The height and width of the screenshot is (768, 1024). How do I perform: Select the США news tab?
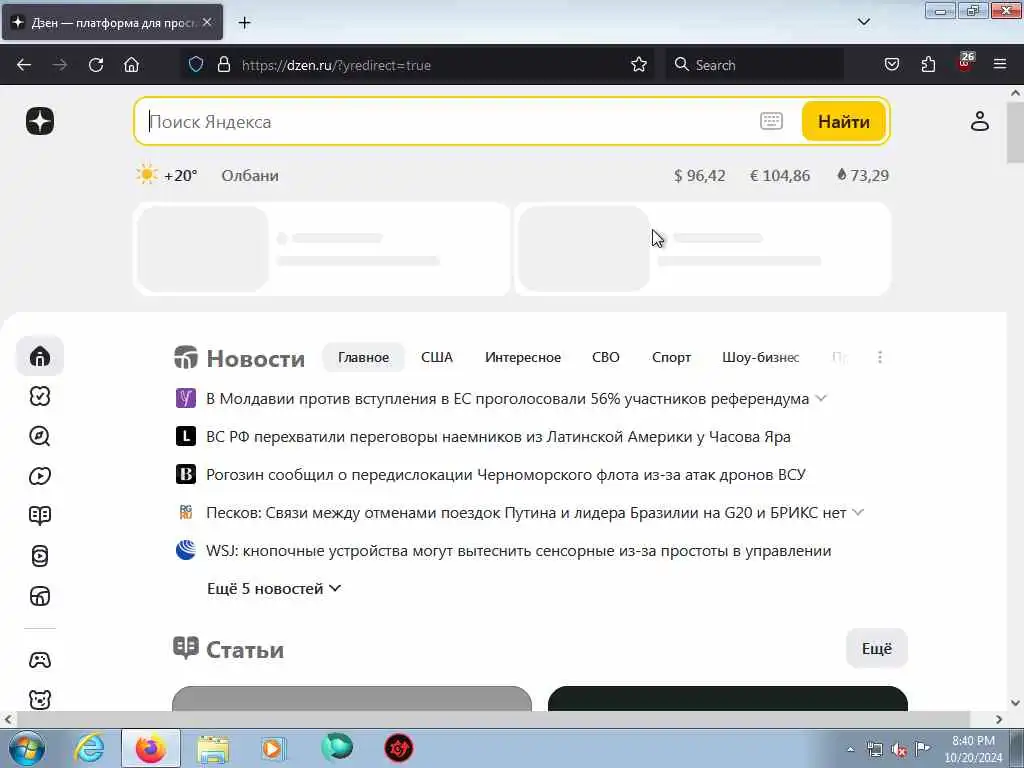(x=436, y=357)
